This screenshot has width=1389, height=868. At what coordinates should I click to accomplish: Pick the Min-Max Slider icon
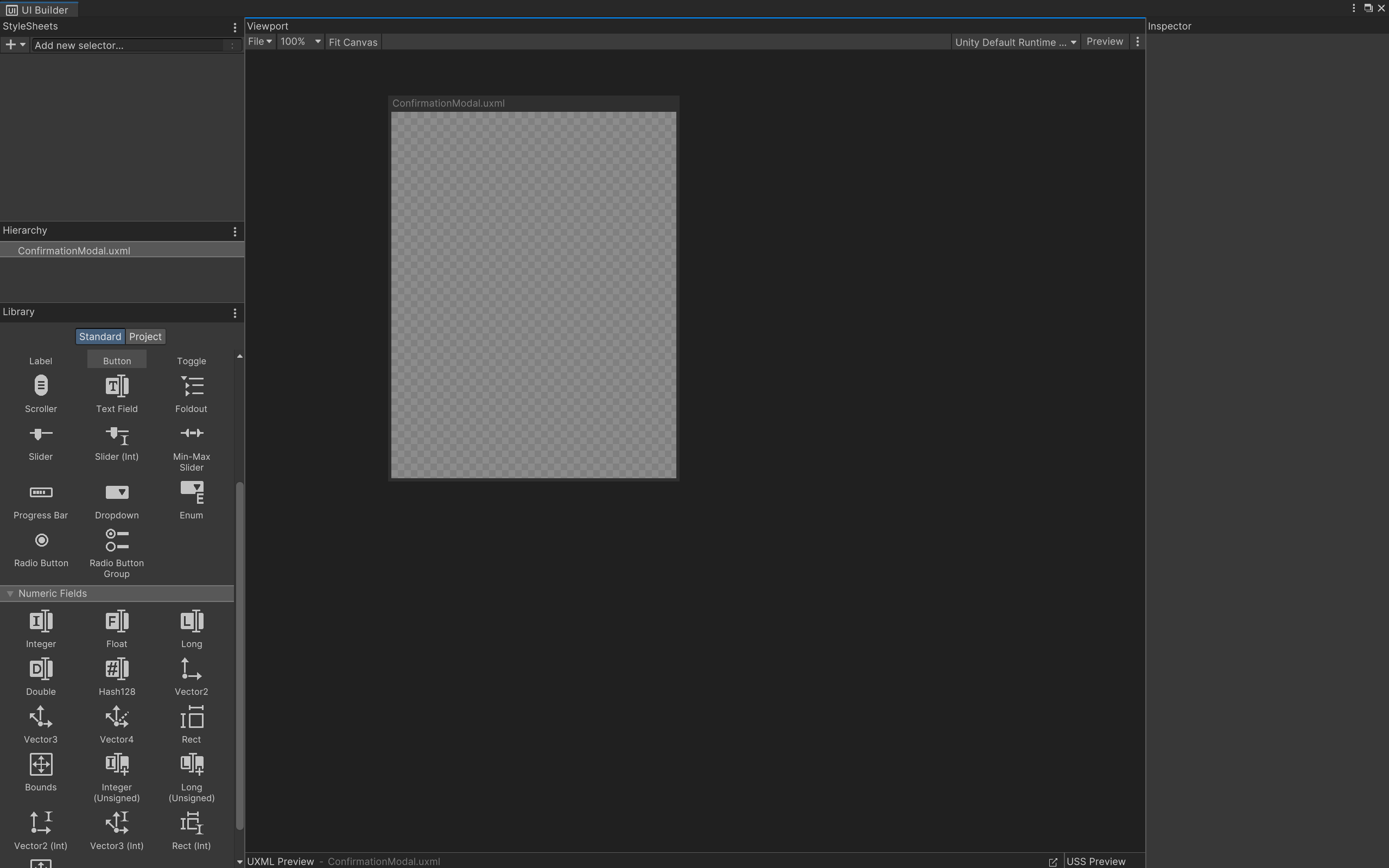coord(191,433)
